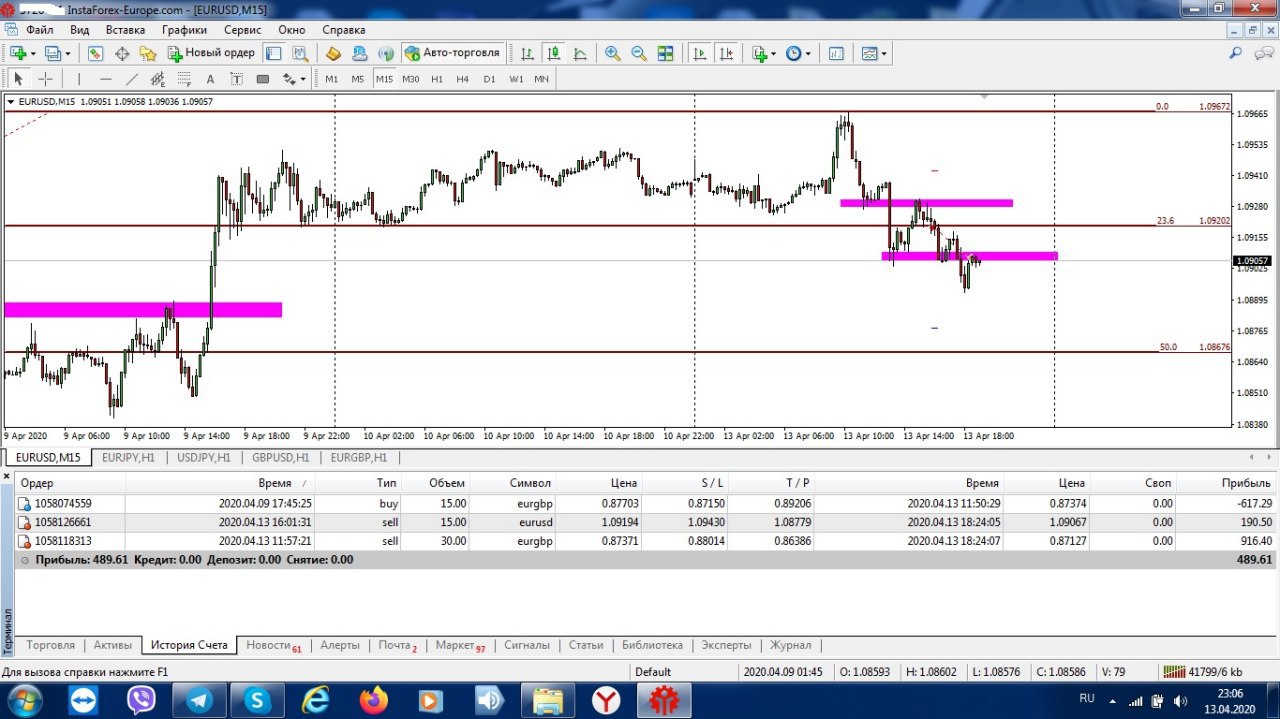Open the Журнал terminal tab
Image resolution: width=1280 pixels, height=719 pixels.
791,645
